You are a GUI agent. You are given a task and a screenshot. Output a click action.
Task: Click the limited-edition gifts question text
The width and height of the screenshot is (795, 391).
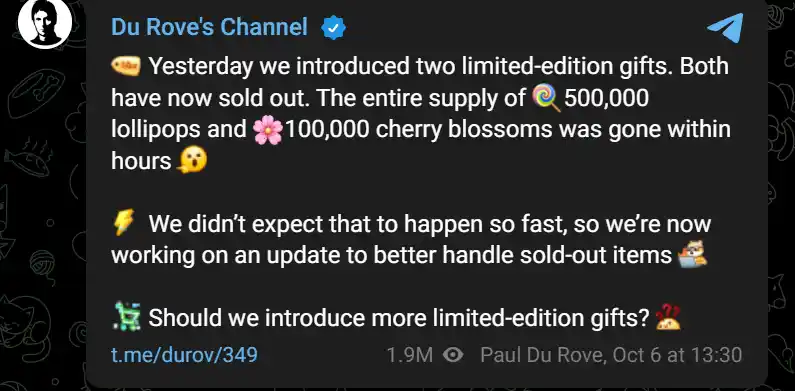pos(399,318)
